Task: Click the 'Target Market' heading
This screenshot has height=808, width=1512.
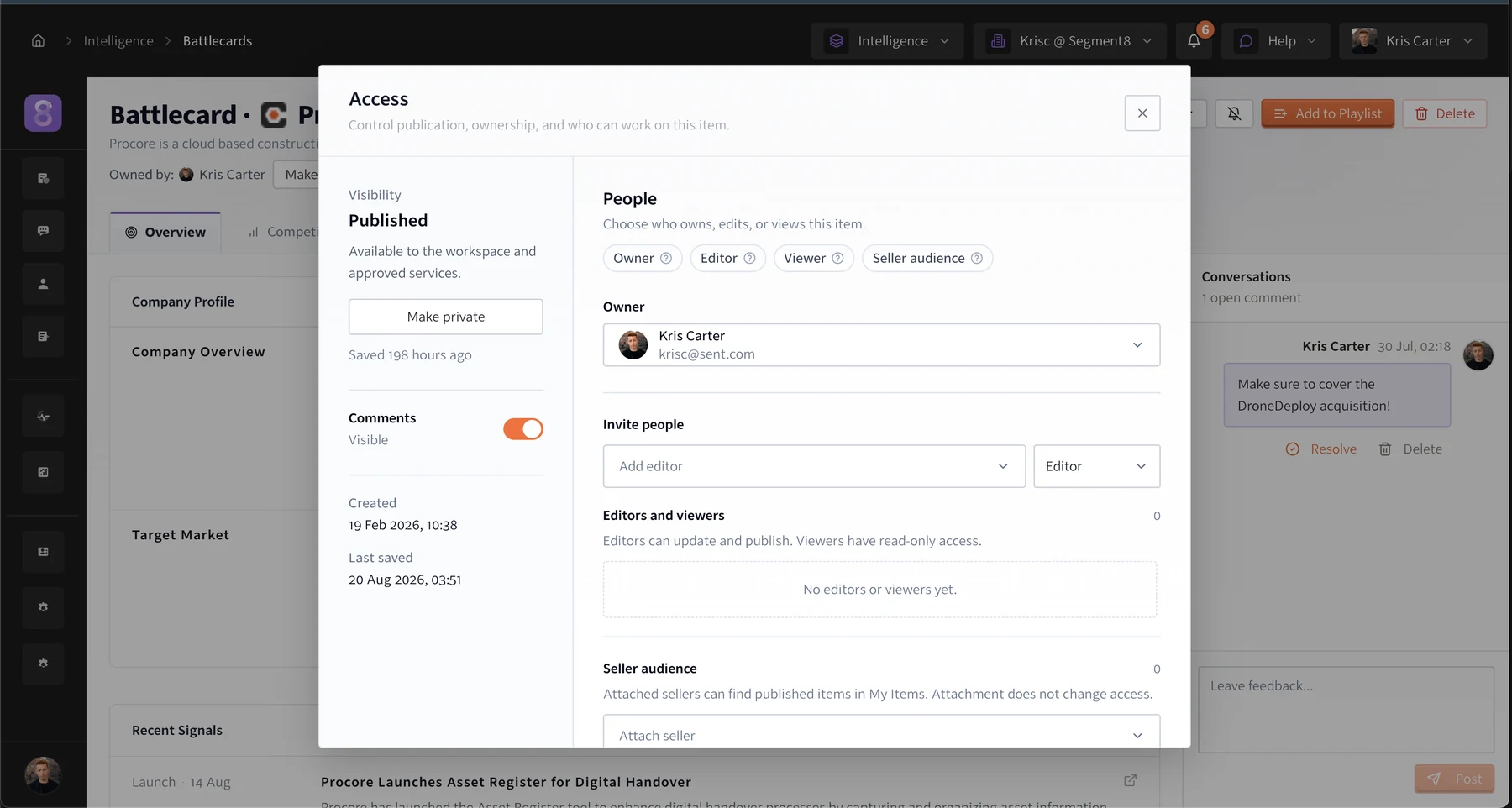Action: point(181,535)
